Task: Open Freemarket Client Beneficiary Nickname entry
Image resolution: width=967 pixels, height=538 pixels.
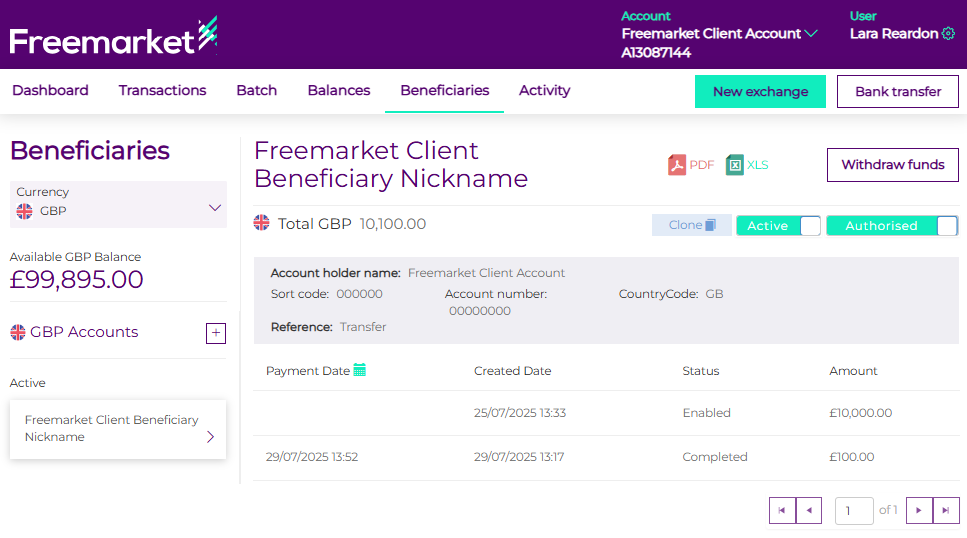Action: 118,429
